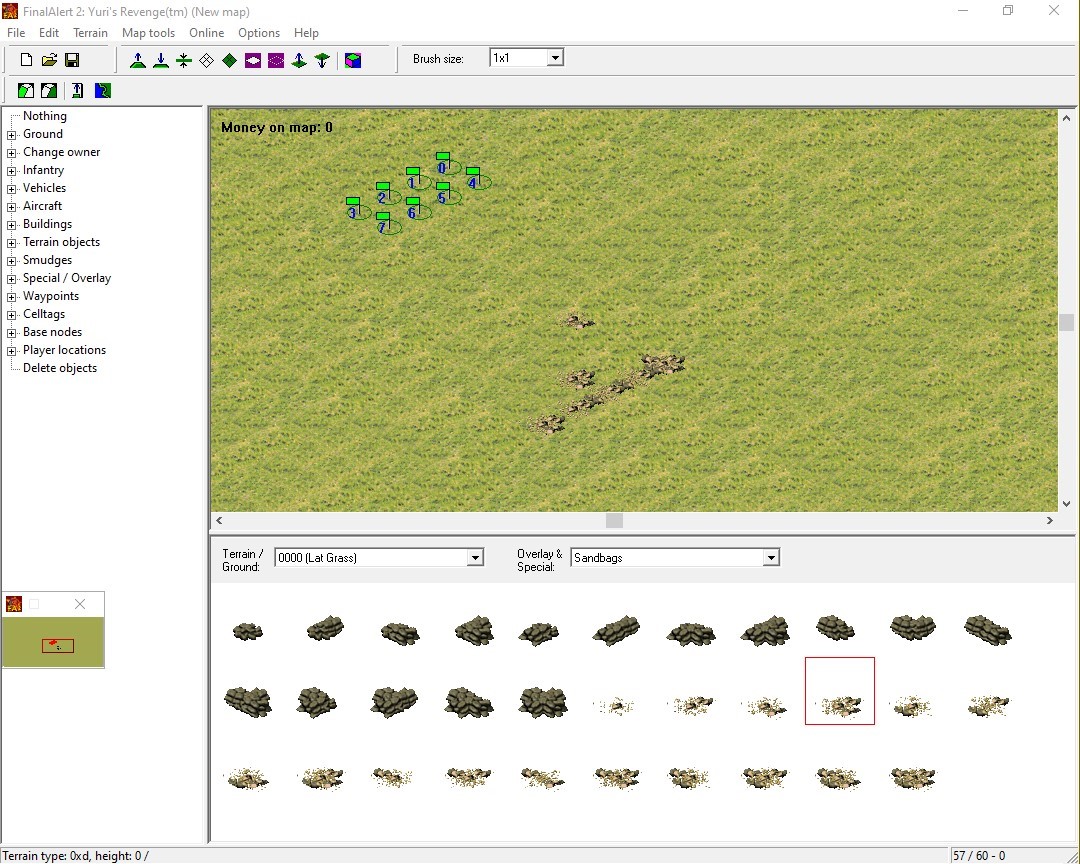Select the Flatten Ground tool
1080x864 pixels.
click(183, 61)
